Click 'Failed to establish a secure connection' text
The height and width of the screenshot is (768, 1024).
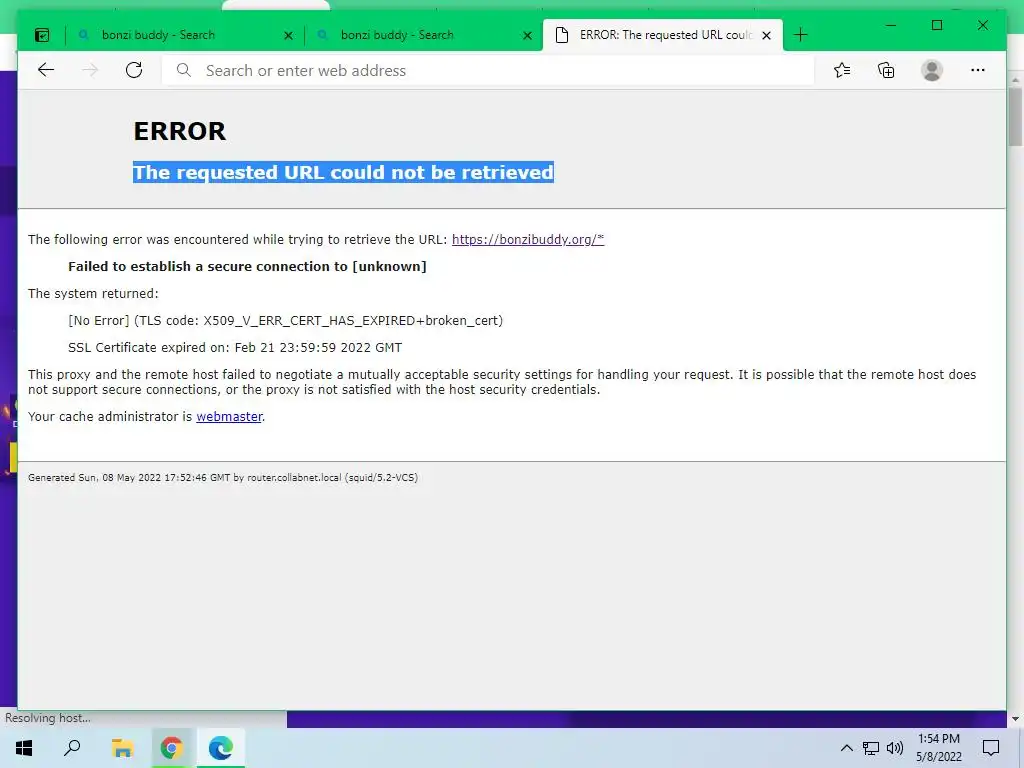(x=248, y=266)
